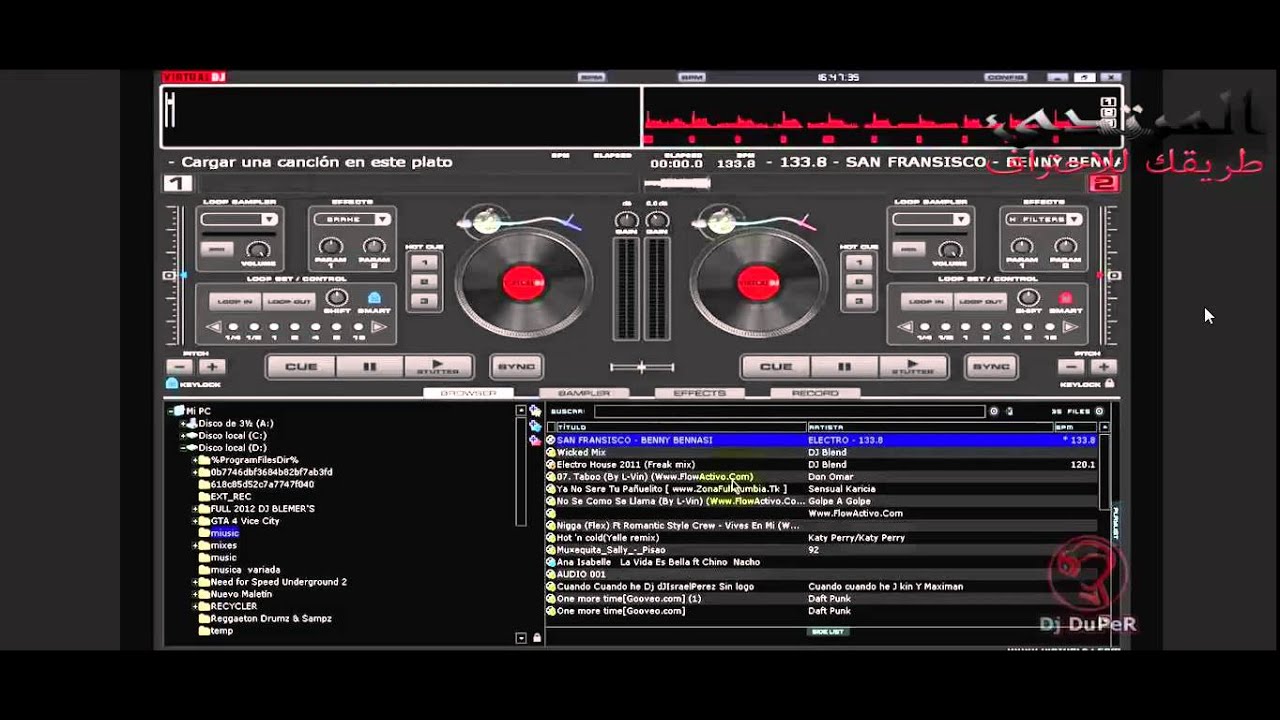Image resolution: width=1280 pixels, height=720 pixels.
Task: Click deck 2 number indicator
Action: point(1104,183)
